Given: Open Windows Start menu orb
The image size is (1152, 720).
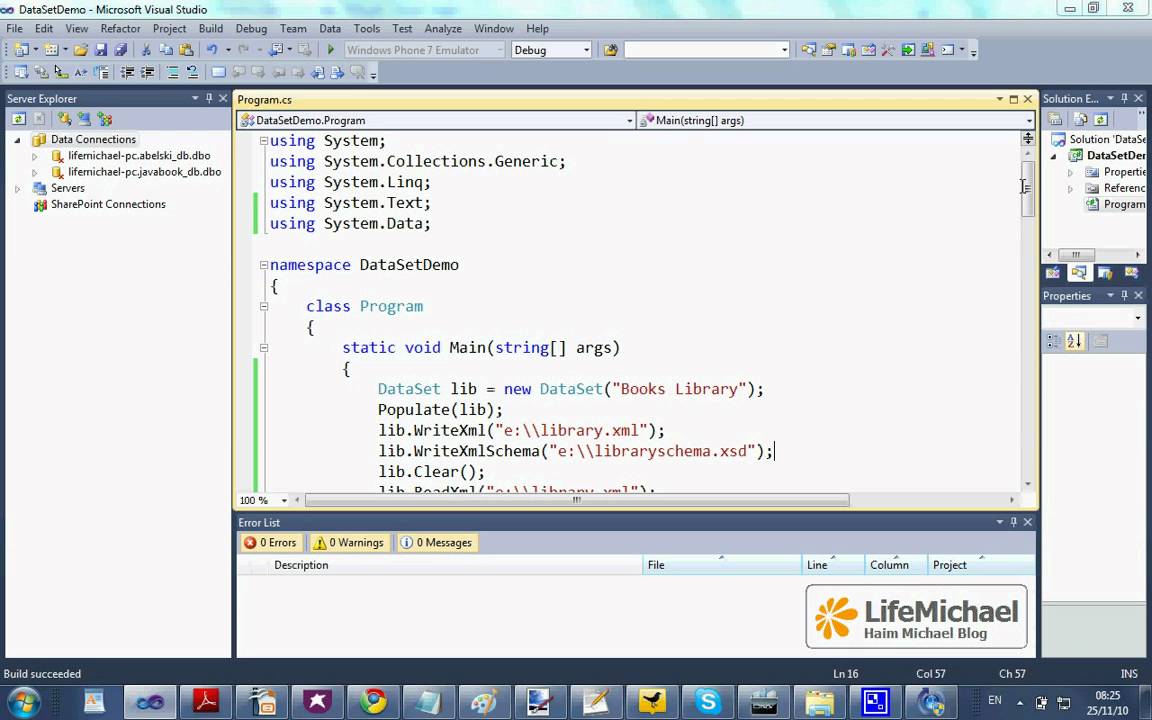Looking at the screenshot, I should coord(24,700).
